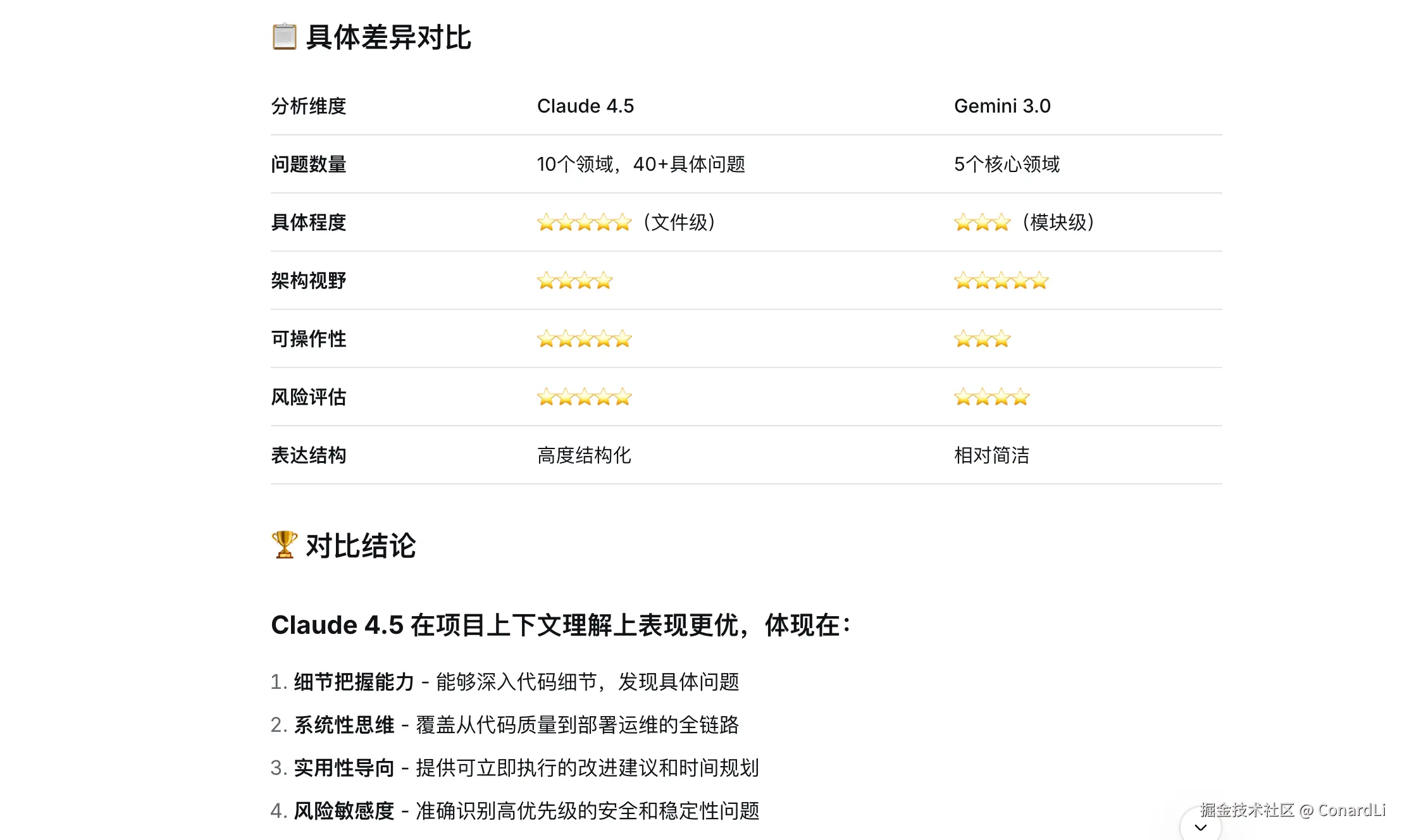The height and width of the screenshot is (840, 1407).
Task: Click the 风险敏感度 list item
Action: (344, 811)
